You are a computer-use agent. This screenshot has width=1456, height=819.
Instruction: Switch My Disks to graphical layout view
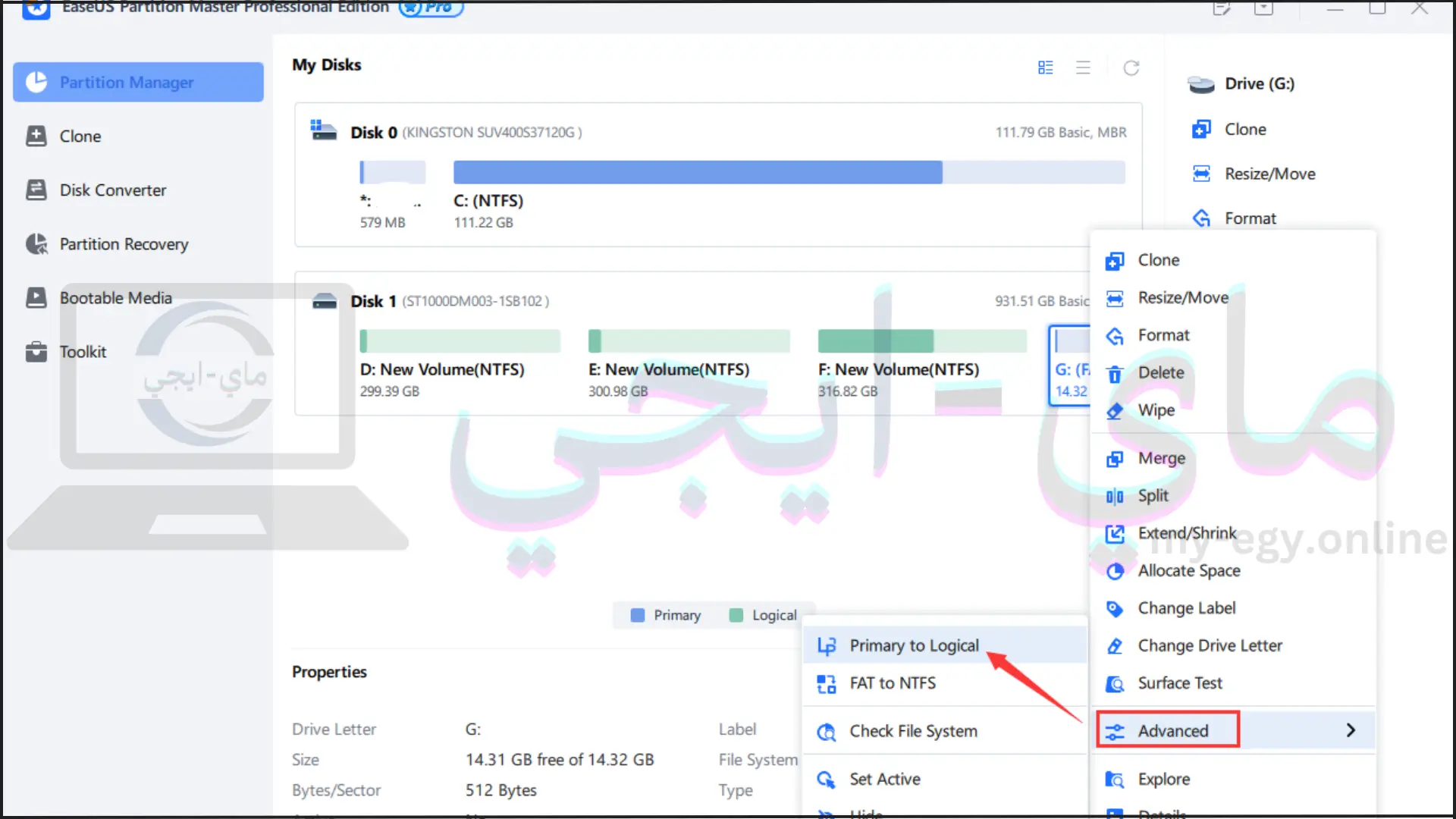[x=1046, y=67]
